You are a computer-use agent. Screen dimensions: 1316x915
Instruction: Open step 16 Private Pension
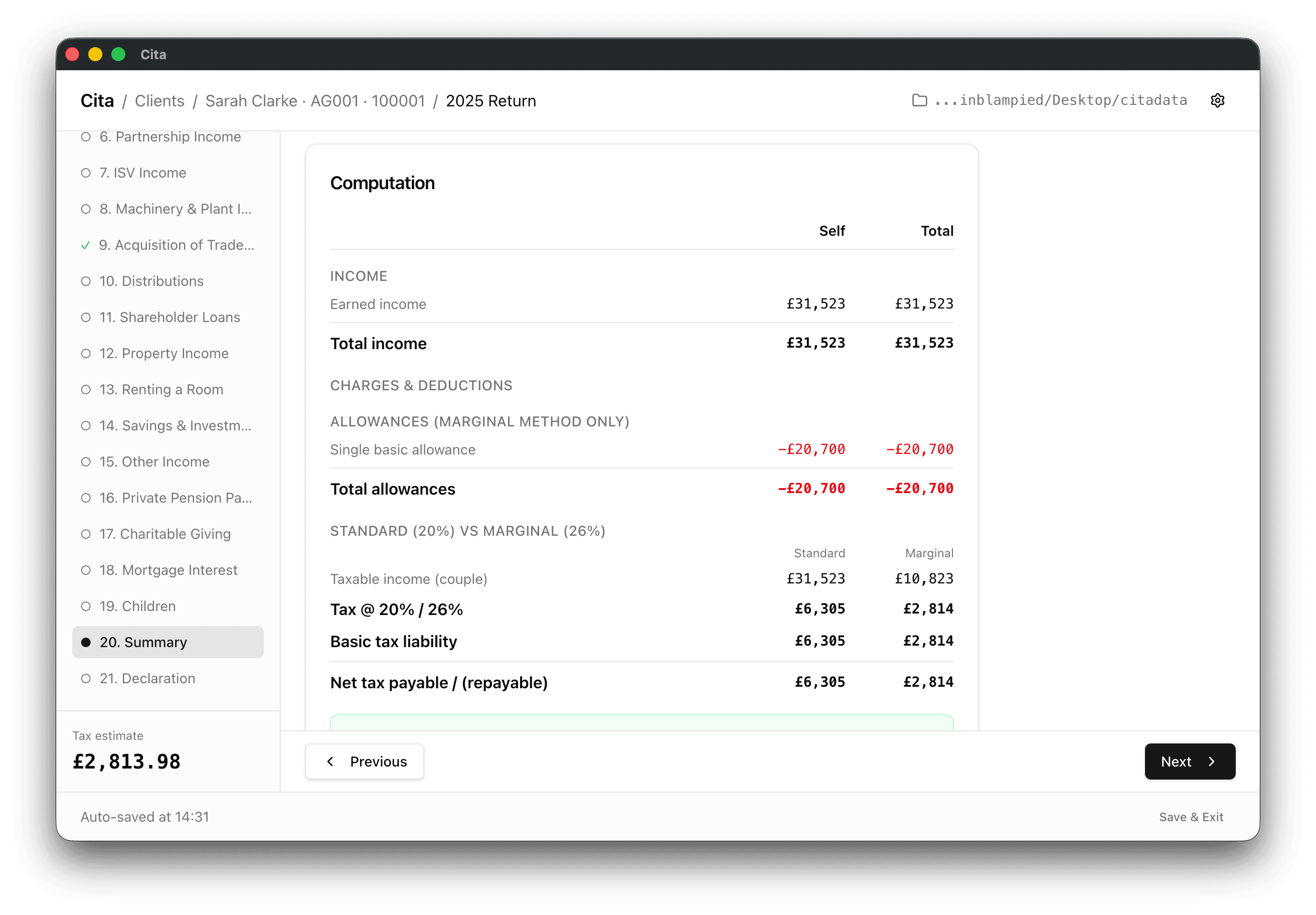(168, 498)
